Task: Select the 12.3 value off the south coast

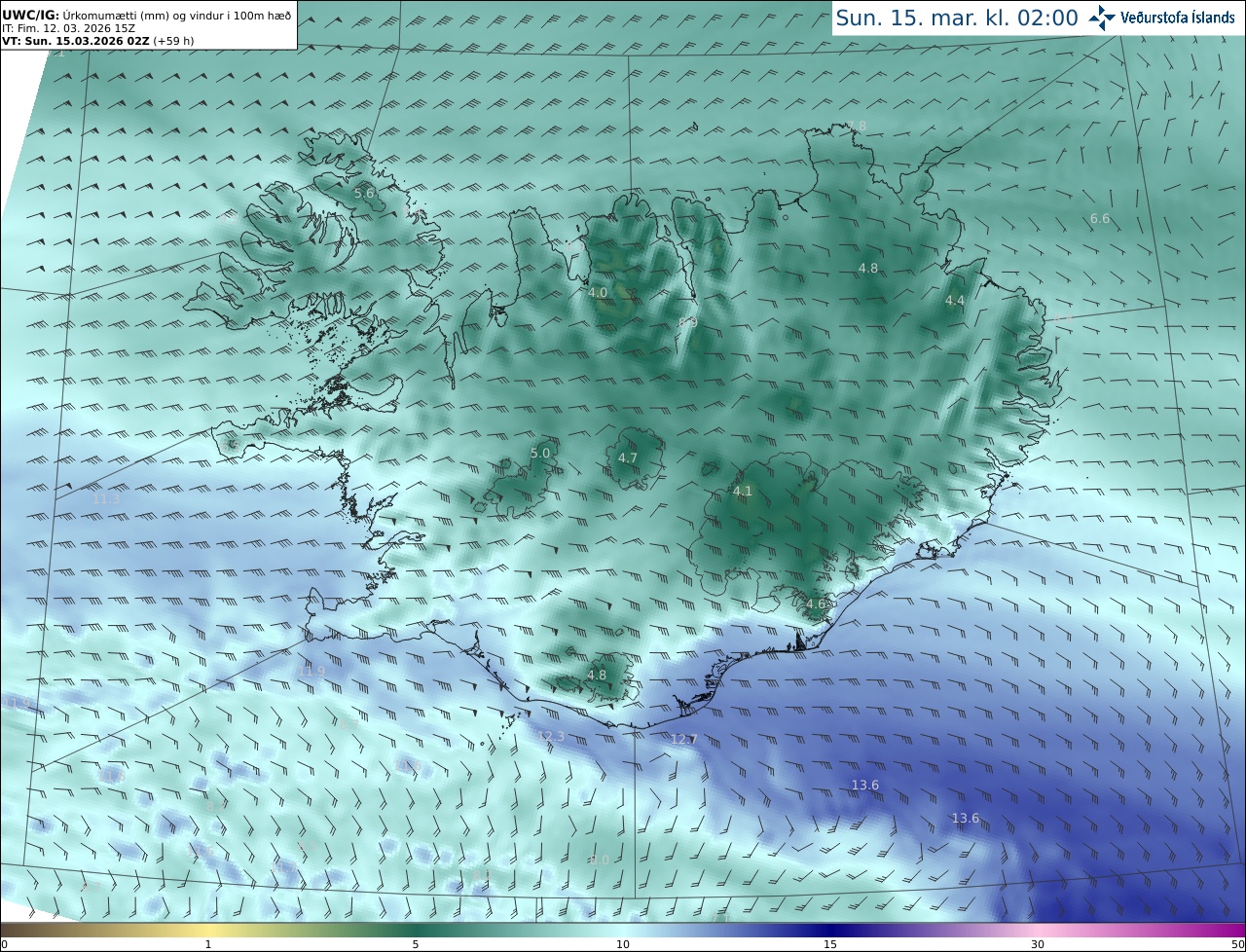Action: pos(551,737)
